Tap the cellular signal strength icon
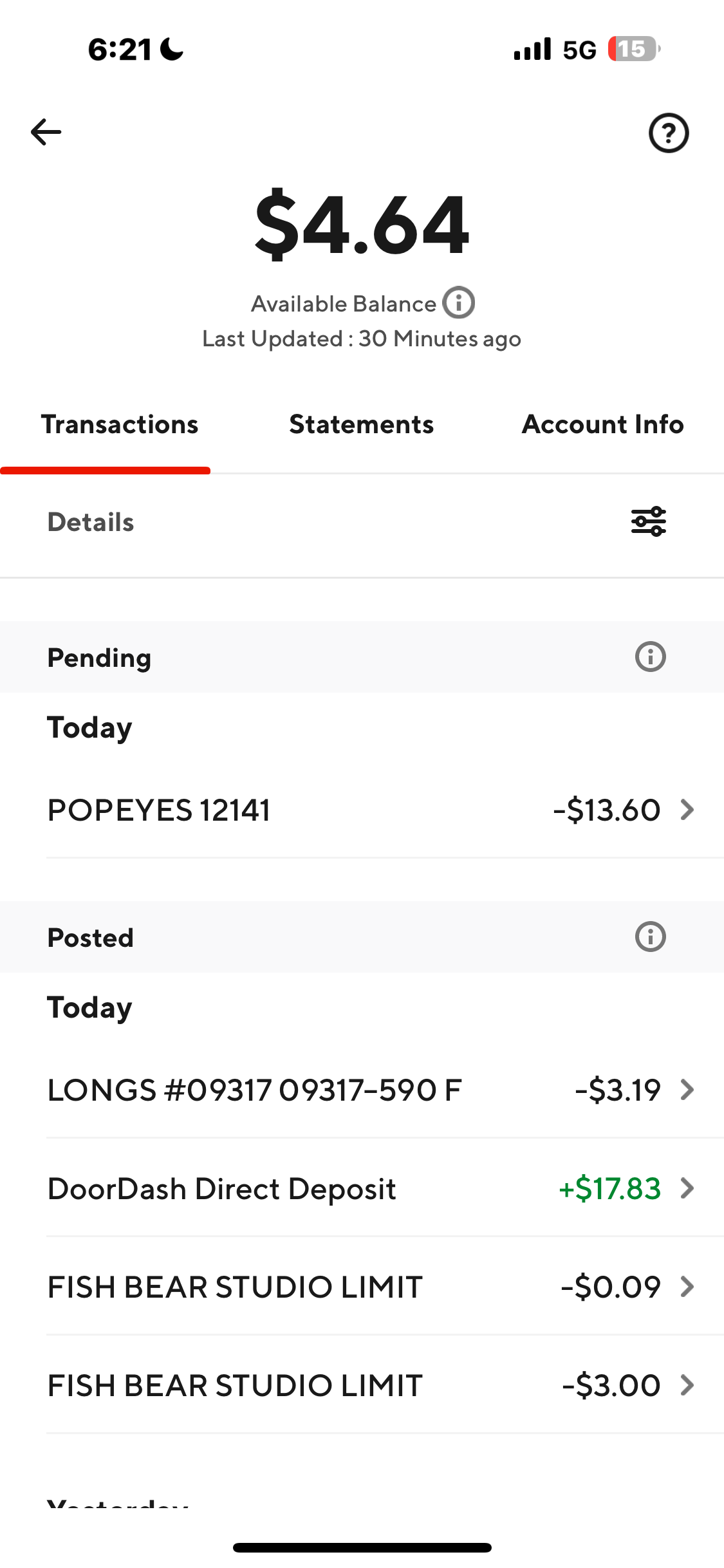724x1568 pixels. [532, 49]
